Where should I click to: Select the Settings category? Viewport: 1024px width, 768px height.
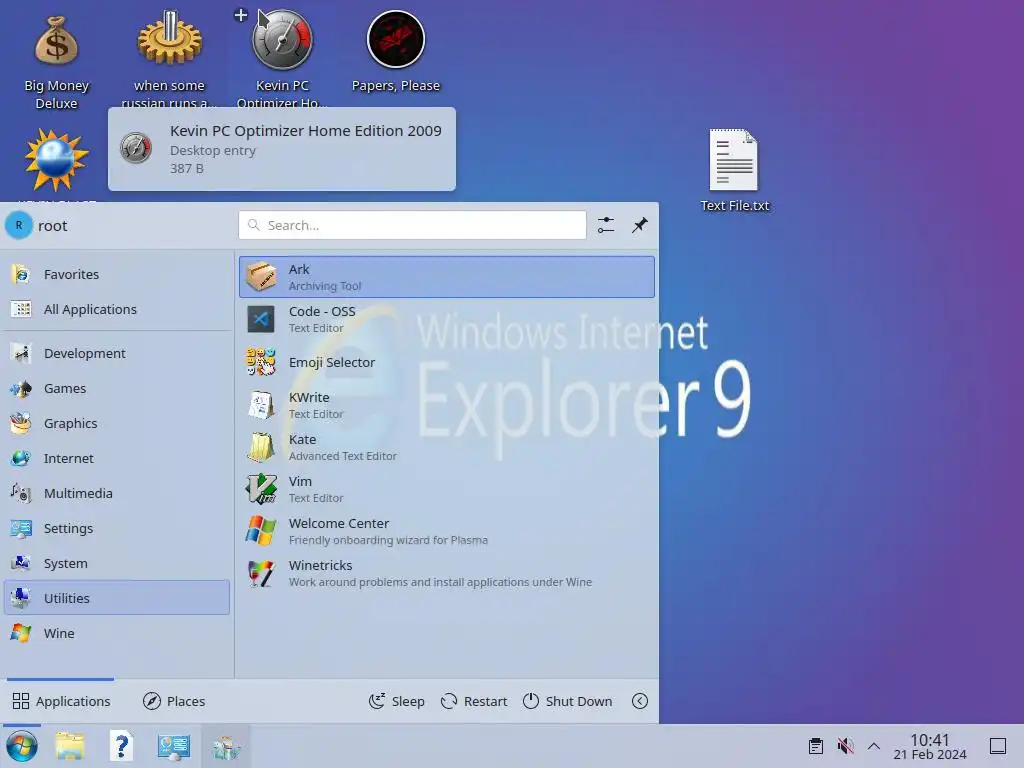(117, 528)
